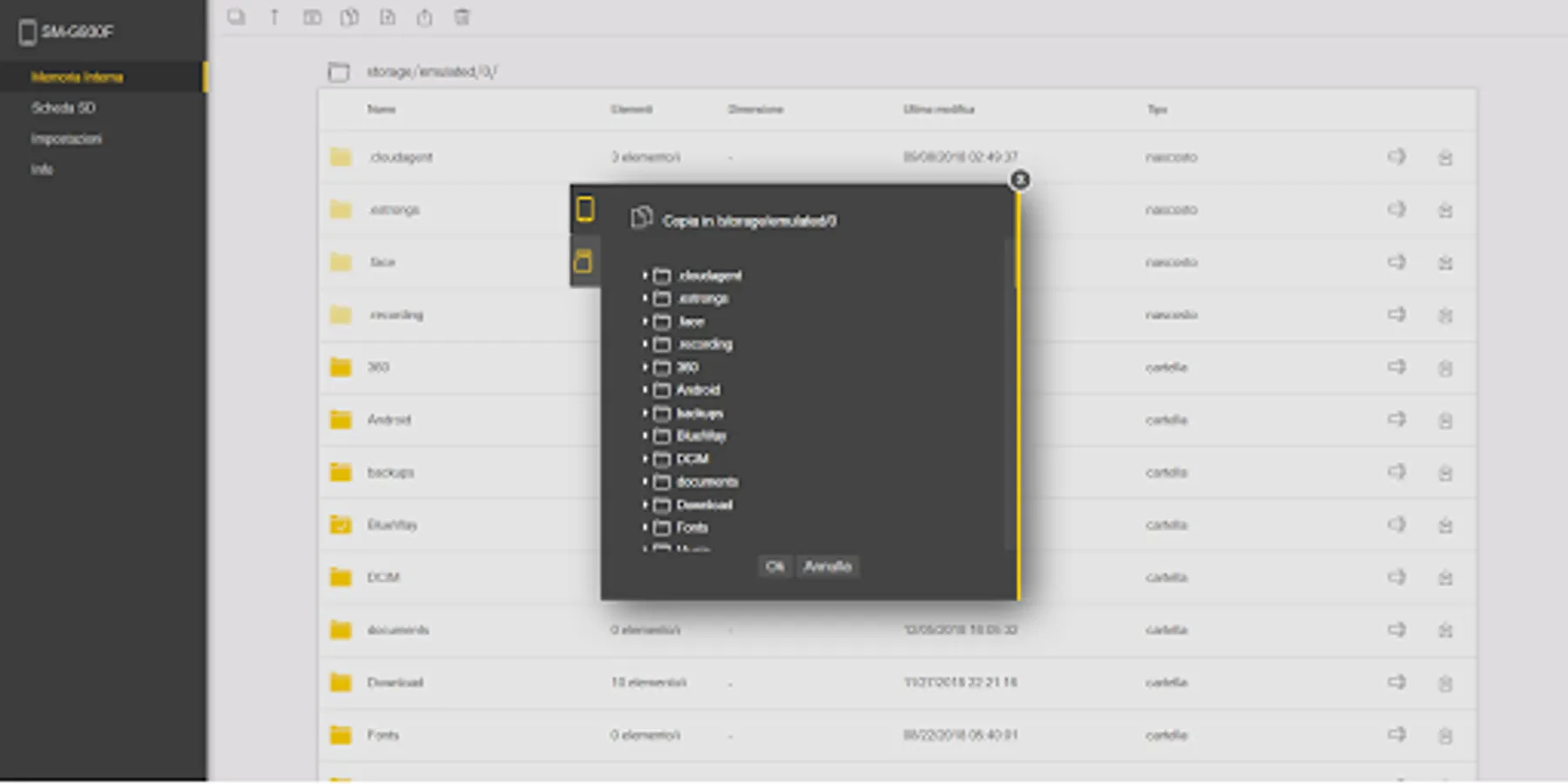Click the folder icon of .cloudagent row
This screenshot has height=784, width=1568.
point(341,157)
